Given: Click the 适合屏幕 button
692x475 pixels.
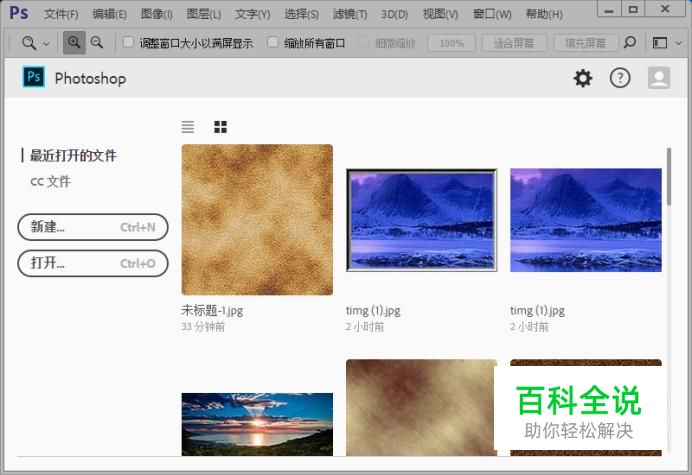Looking at the screenshot, I should tap(514, 43).
